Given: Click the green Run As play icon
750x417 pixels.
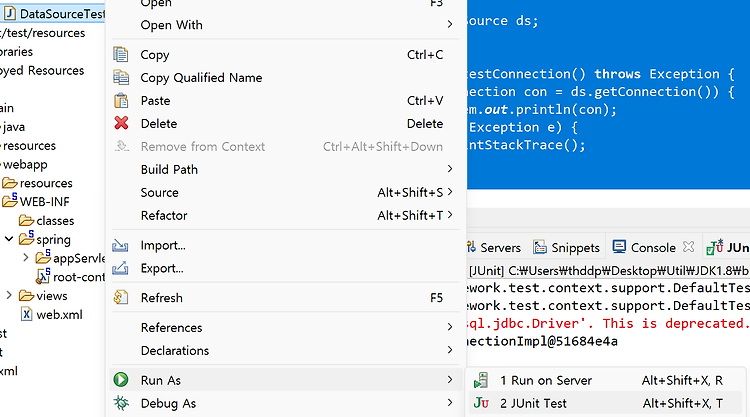Looking at the screenshot, I should tap(121, 380).
